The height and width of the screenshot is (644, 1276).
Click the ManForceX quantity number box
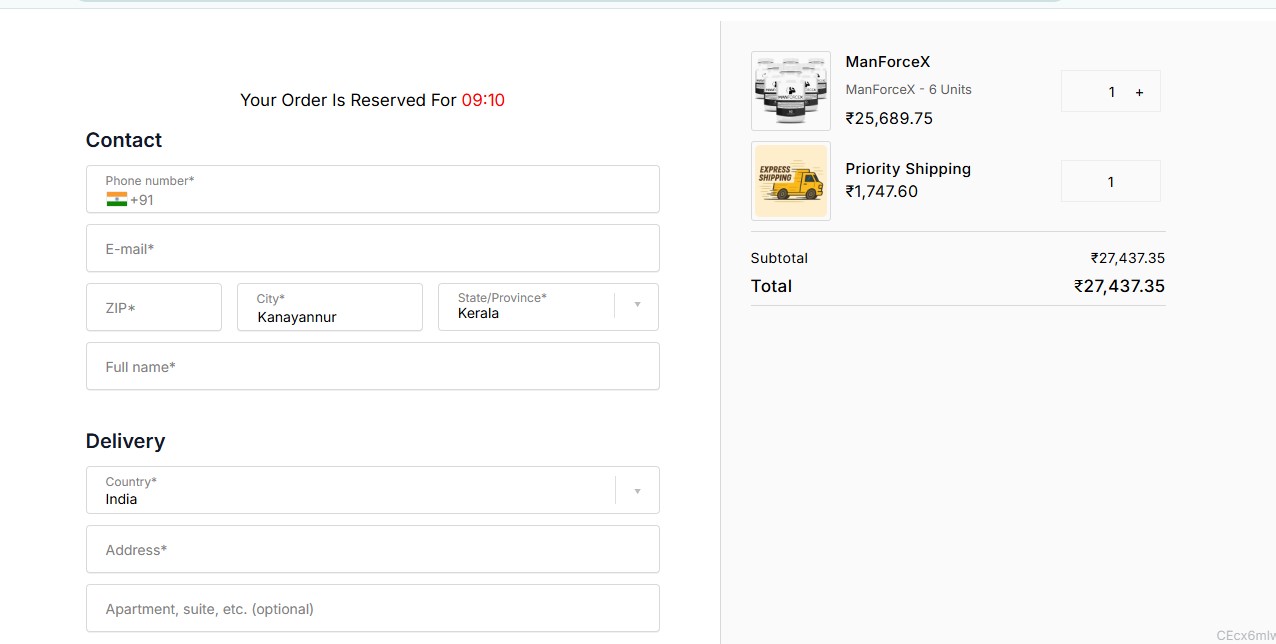click(x=1111, y=92)
